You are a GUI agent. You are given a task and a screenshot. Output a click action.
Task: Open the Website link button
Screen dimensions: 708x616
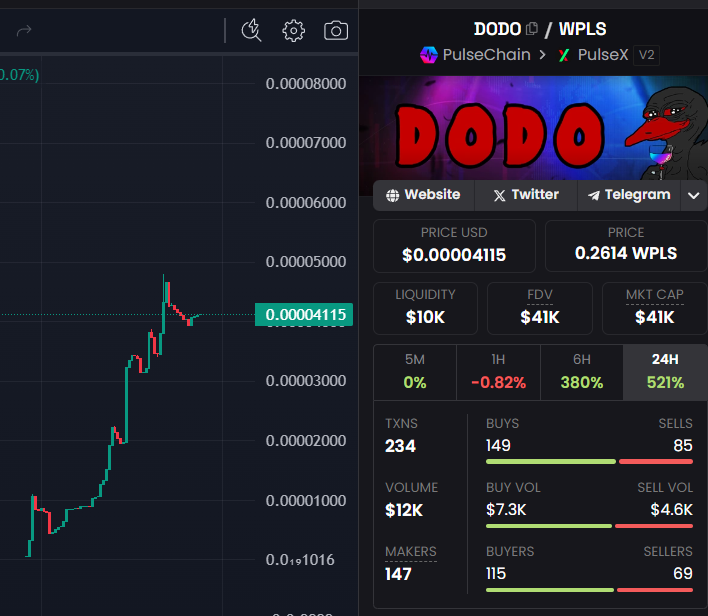click(x=424, y=195)
